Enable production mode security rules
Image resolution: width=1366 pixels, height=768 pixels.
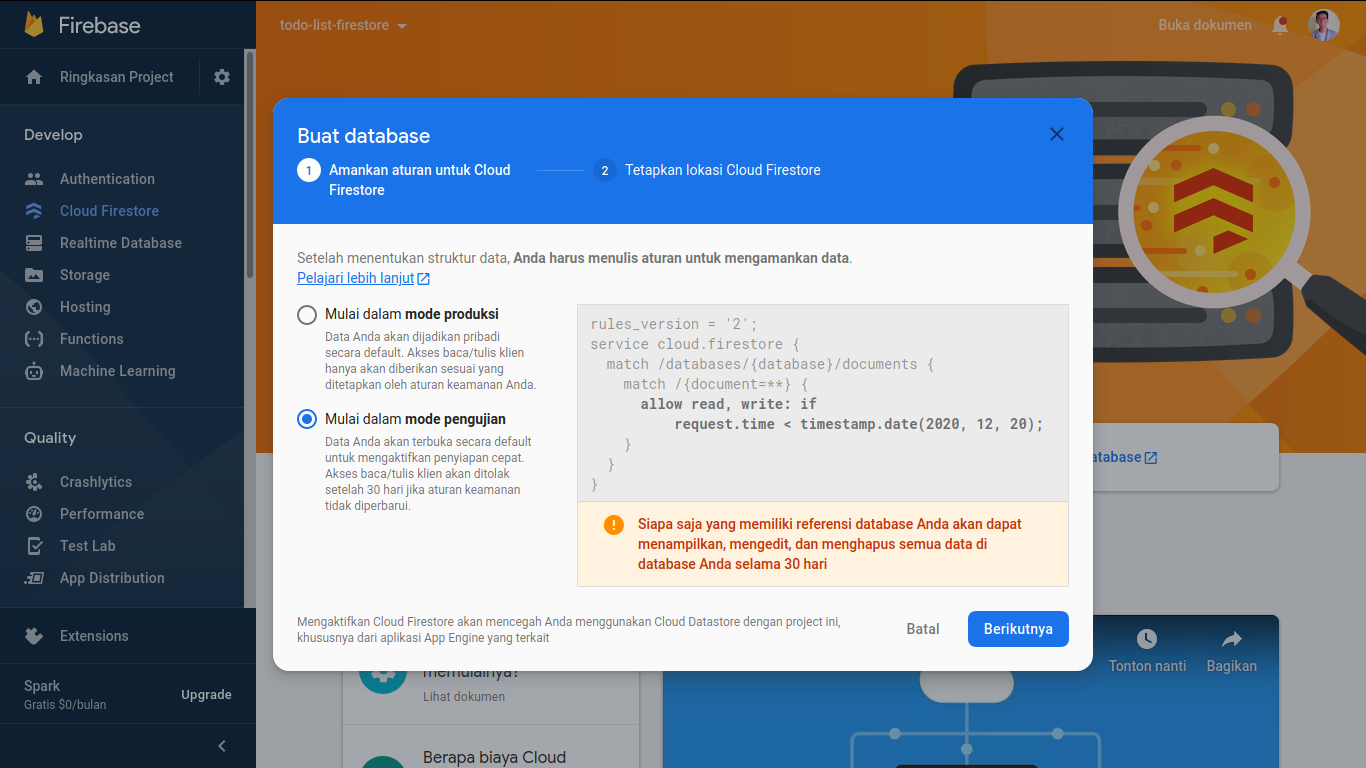click(x=307, y=314)
